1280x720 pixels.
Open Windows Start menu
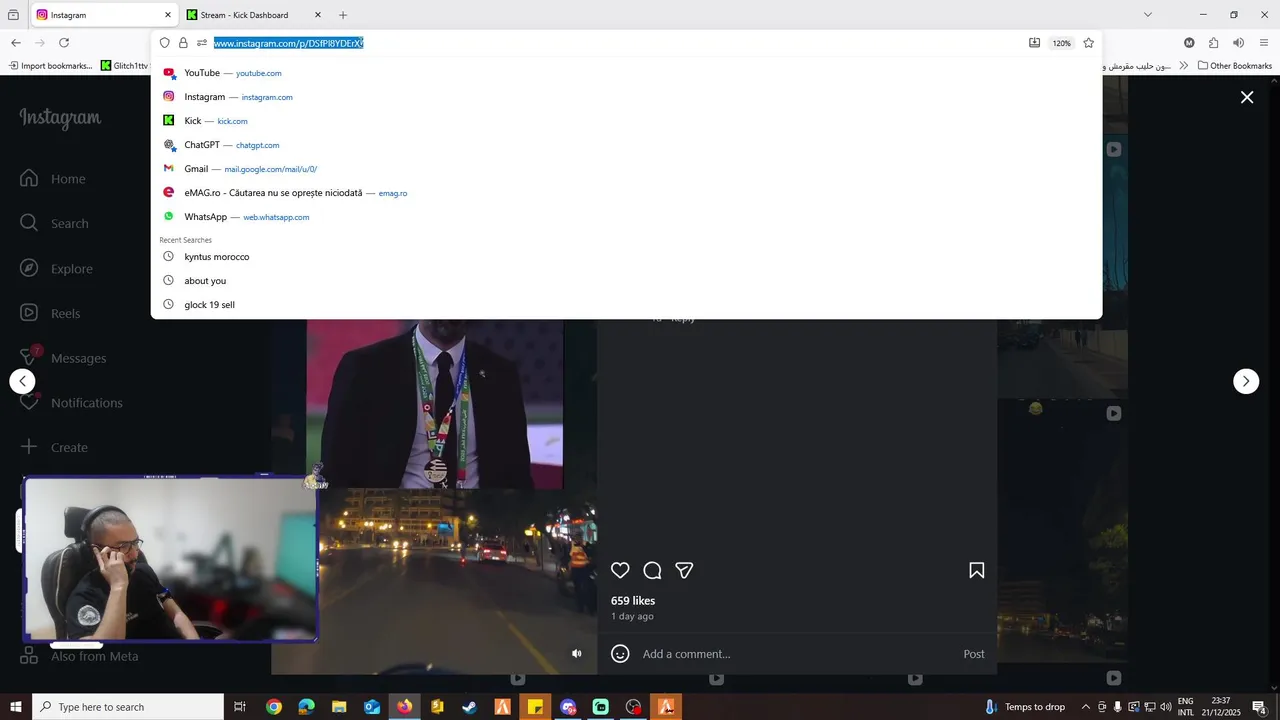pos(16,707)
